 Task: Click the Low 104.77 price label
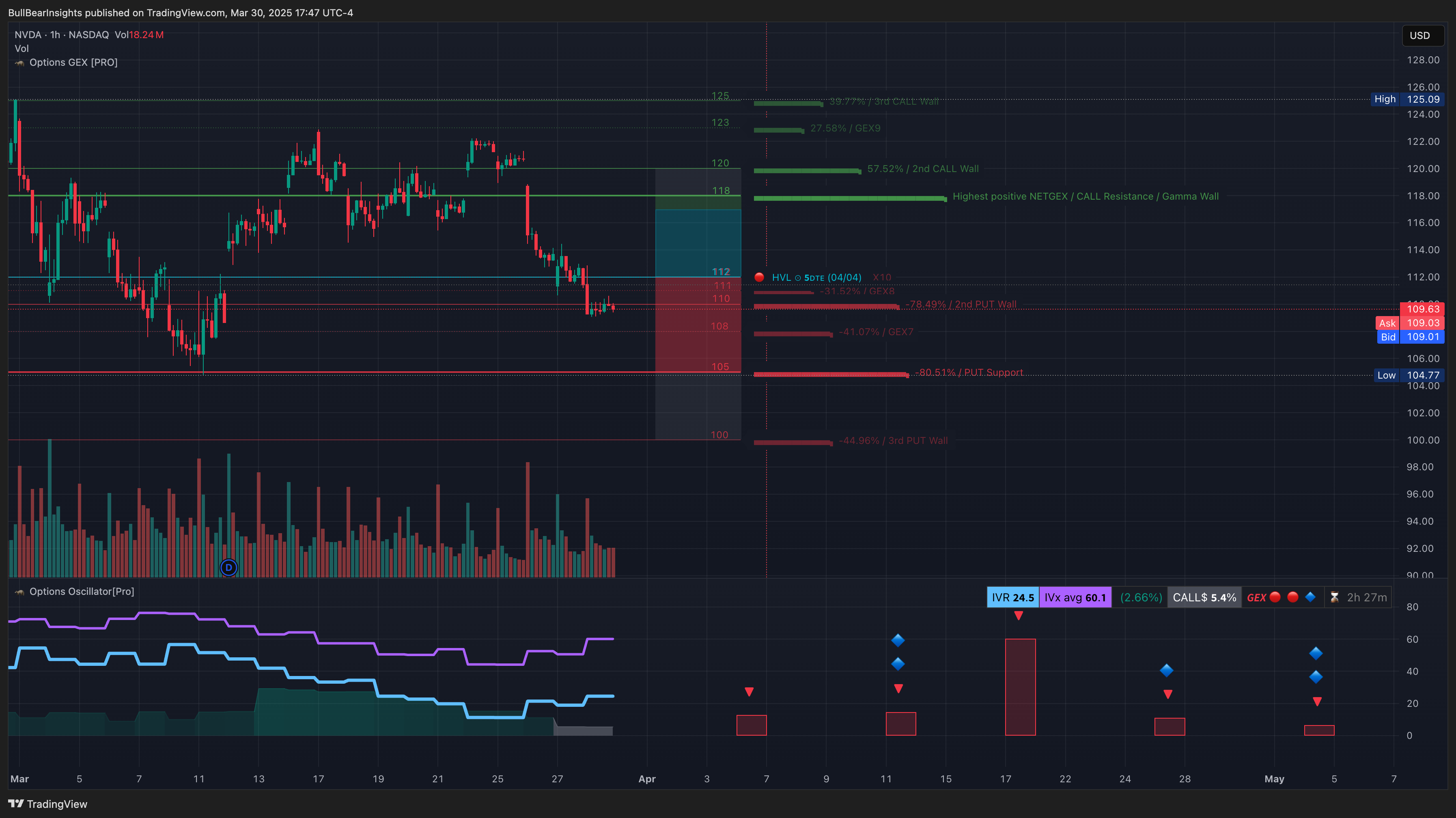click(1409, 375)
